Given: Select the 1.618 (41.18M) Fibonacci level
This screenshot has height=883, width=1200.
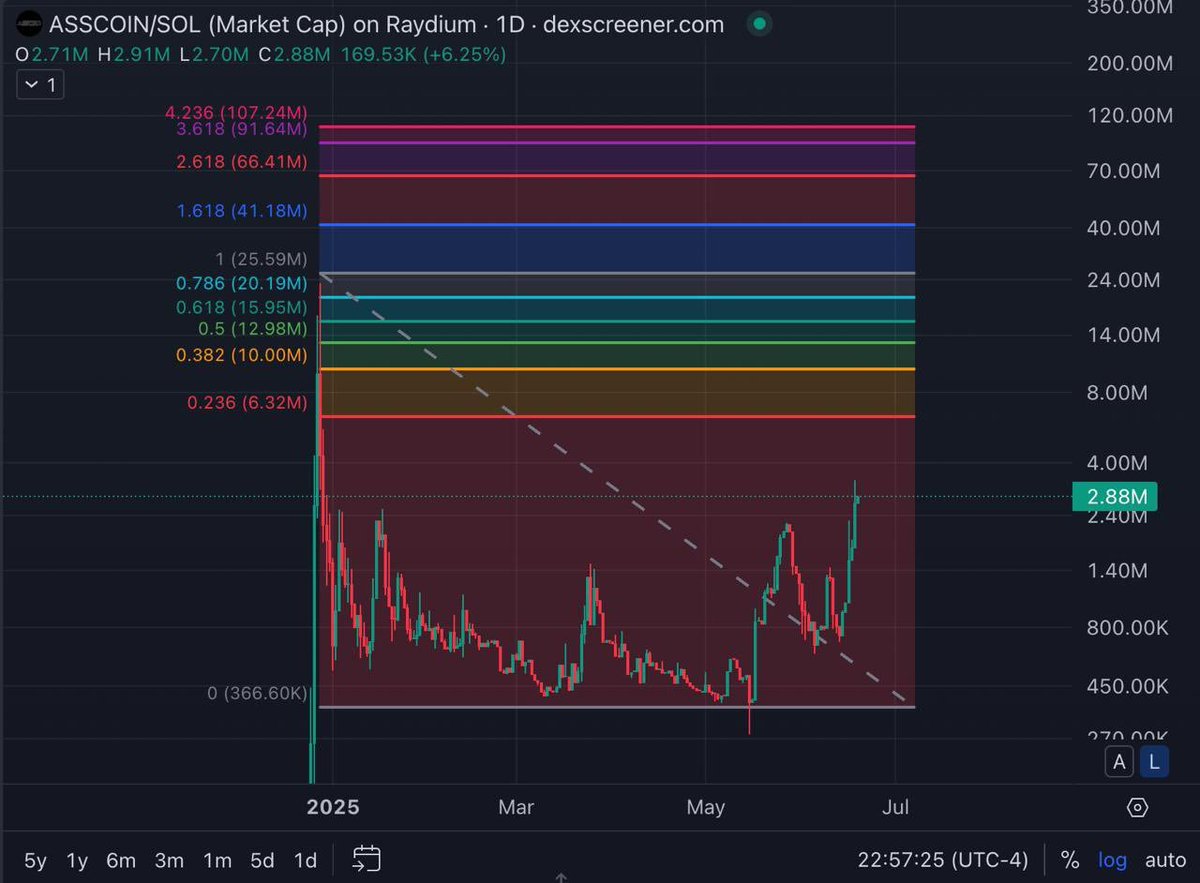Looking at the screenshot, I should pos(241,211).
